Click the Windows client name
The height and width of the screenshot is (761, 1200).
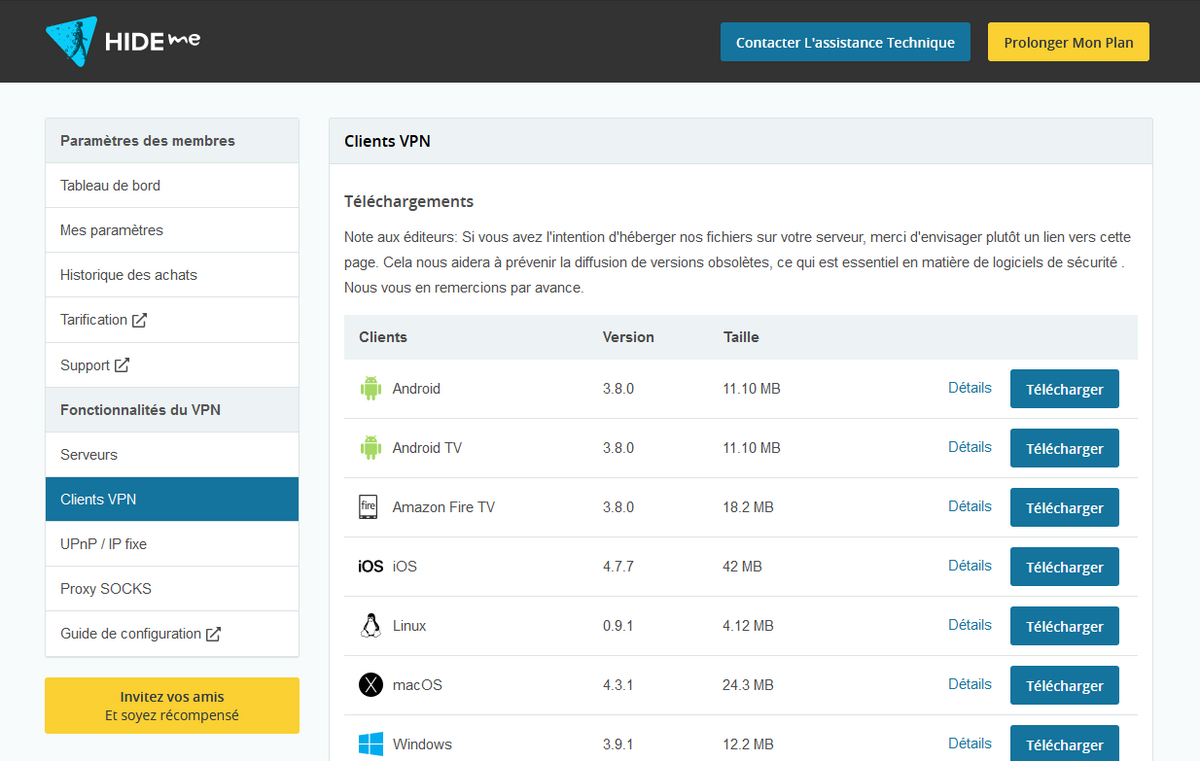point(422,744)
